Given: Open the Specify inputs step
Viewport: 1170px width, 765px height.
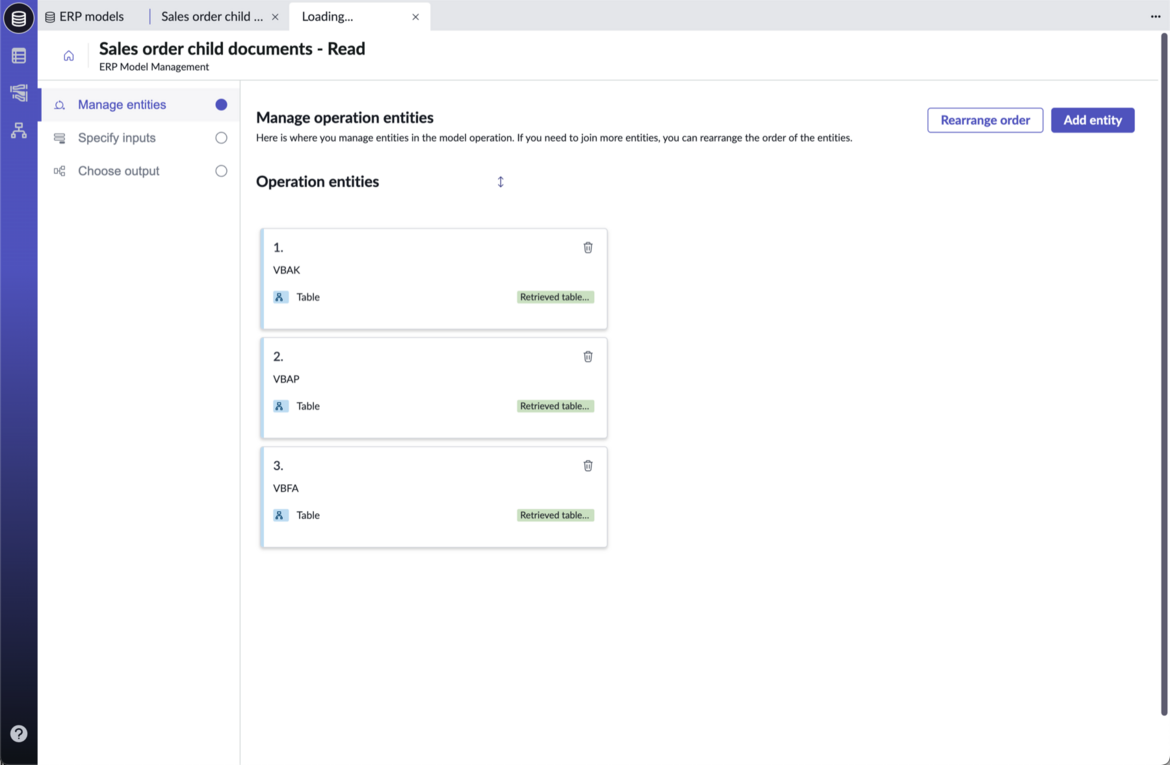Looking at the screenshot, I should click(140, 138).
